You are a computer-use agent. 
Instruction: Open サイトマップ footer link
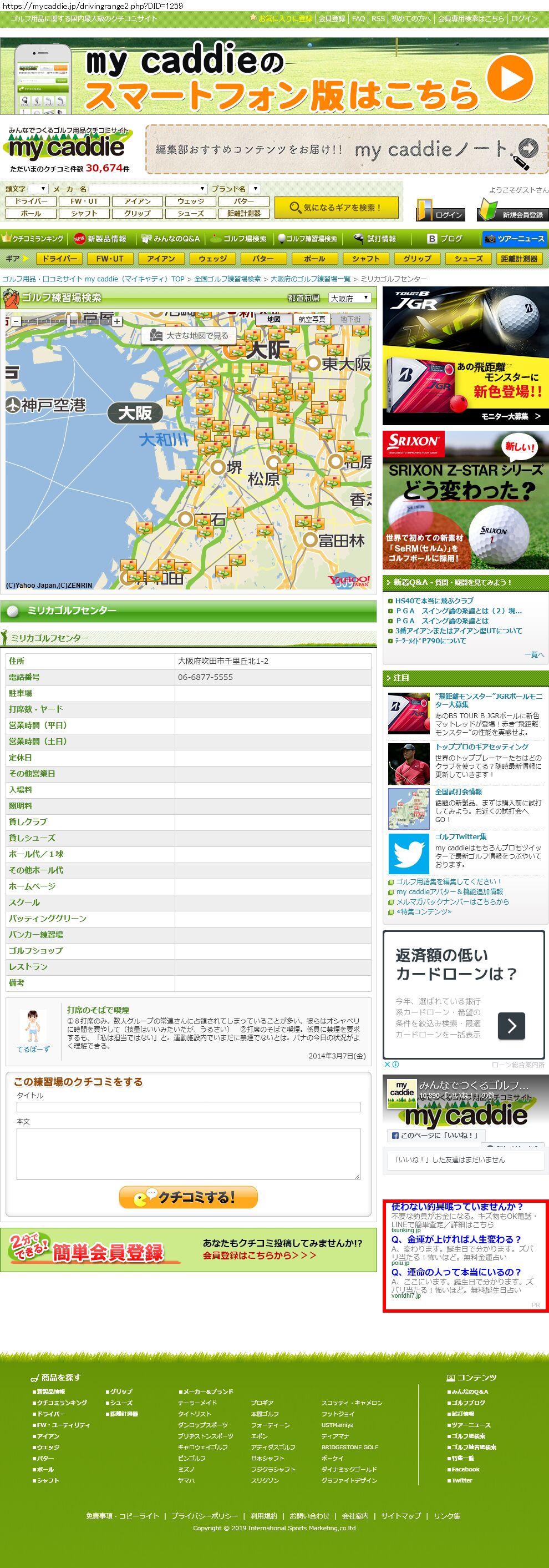pyautogui.click(x=400, y=1516)
